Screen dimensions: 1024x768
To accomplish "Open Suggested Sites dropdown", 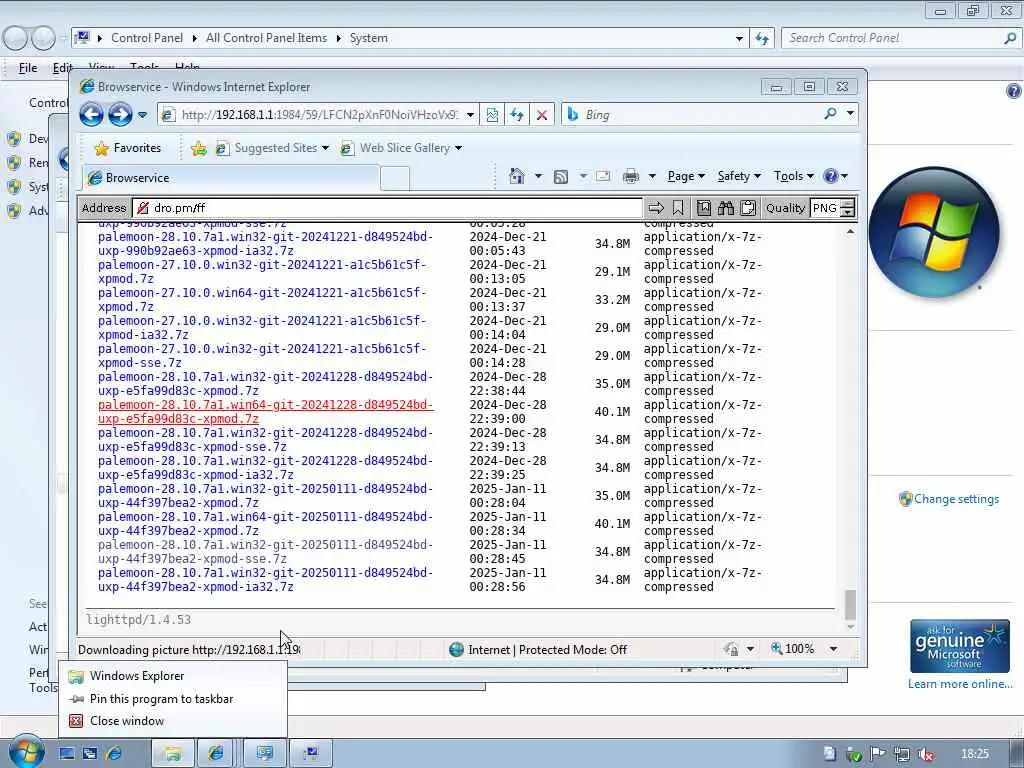I will click(x=272, y=148).
